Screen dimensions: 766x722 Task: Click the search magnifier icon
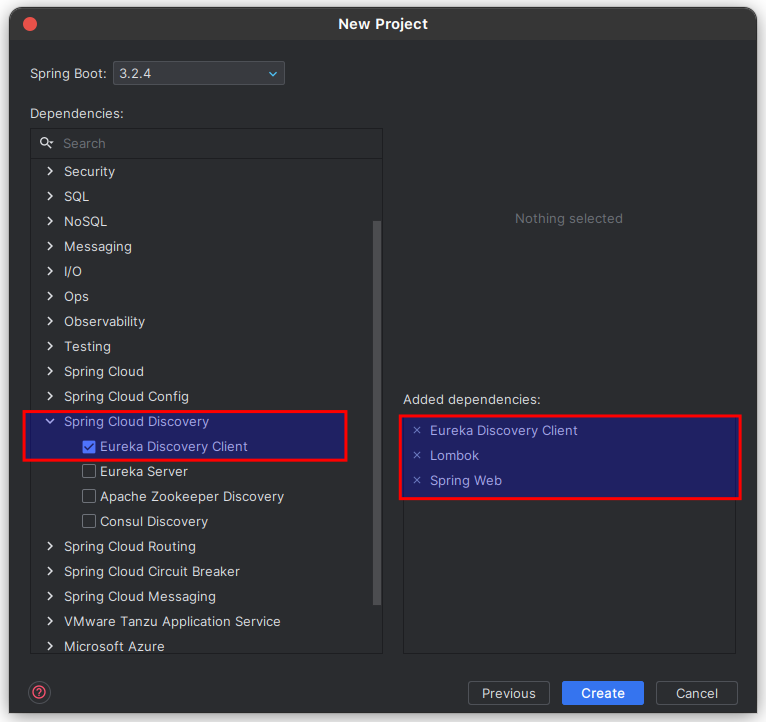pyautogui.click(x=46, y=143)
